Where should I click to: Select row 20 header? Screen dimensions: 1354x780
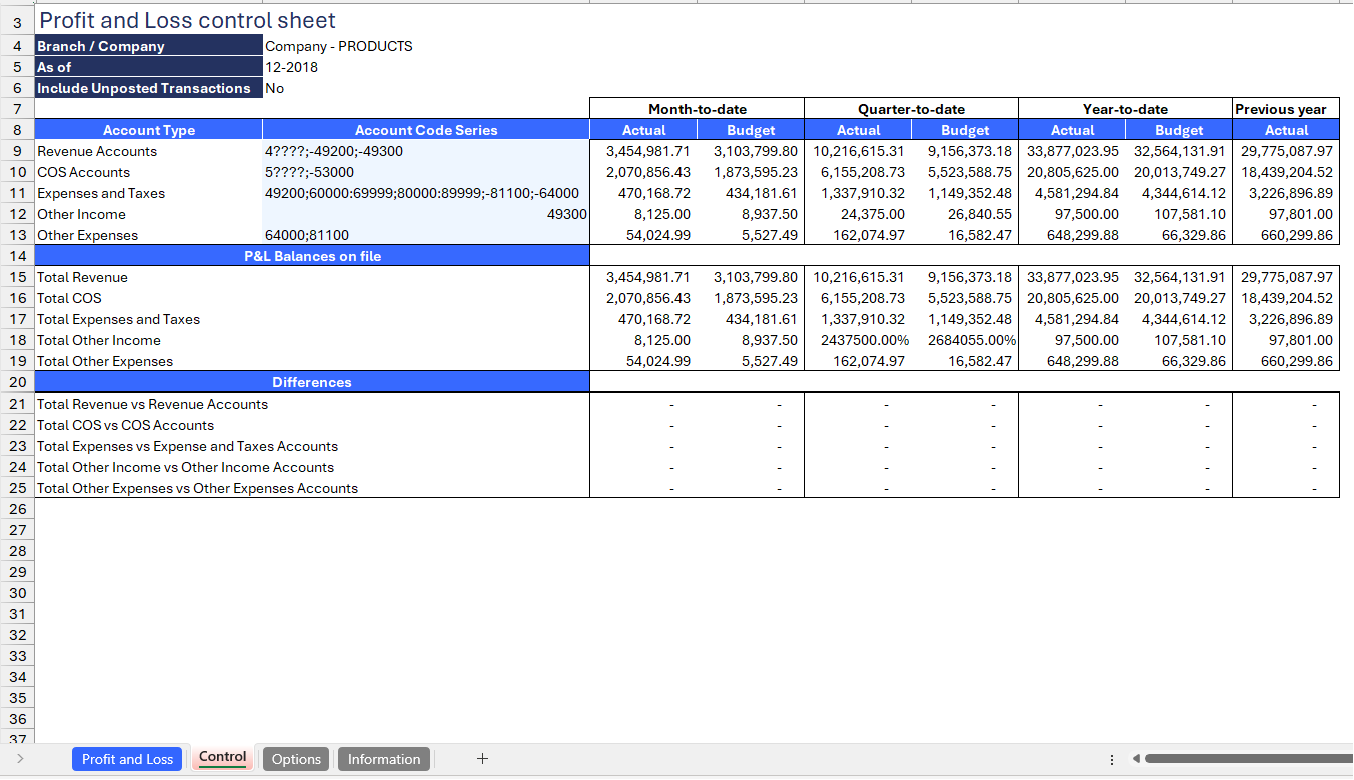(x=17, y=382)
